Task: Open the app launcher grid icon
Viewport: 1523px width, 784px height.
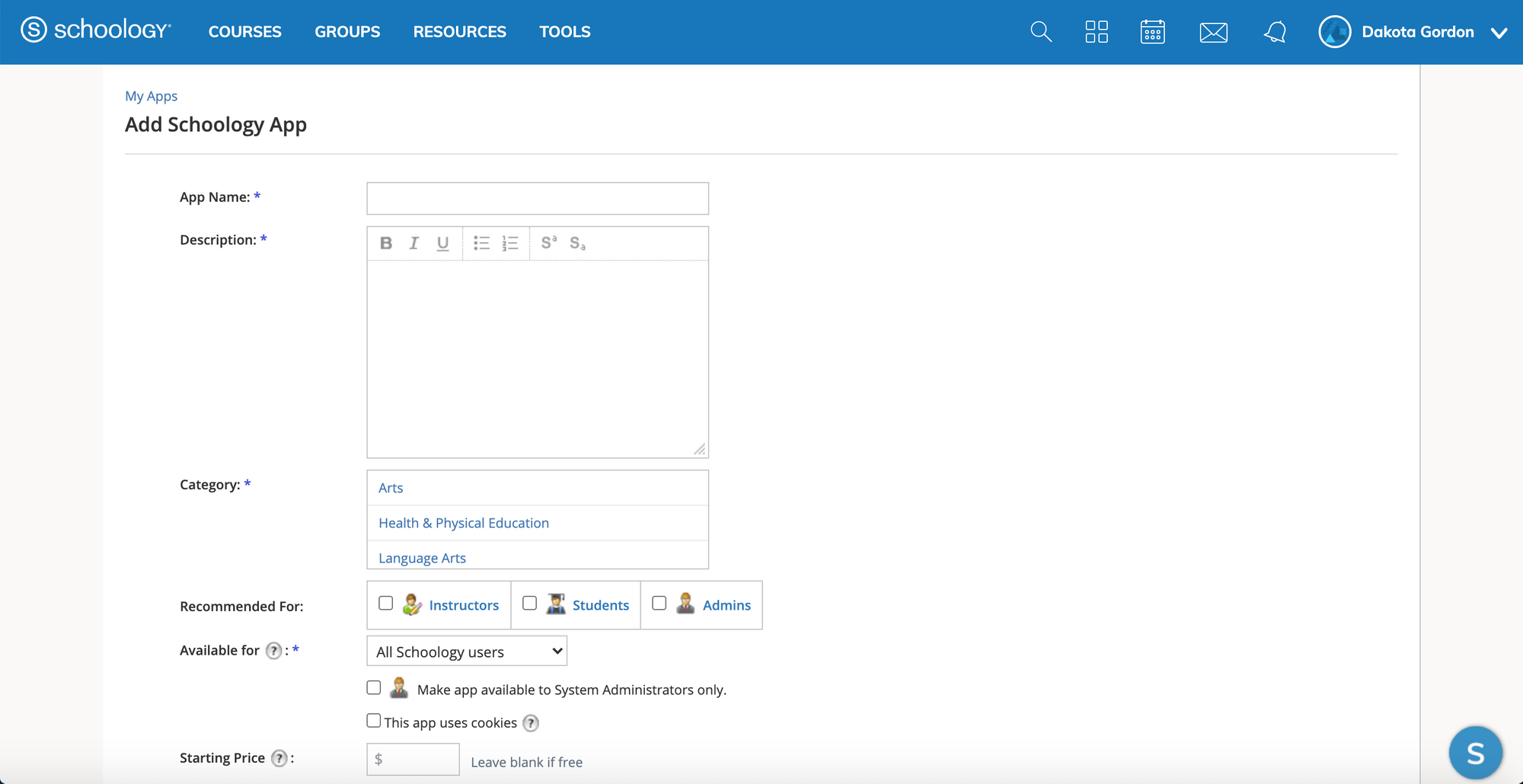Action: pos(1097,32)
